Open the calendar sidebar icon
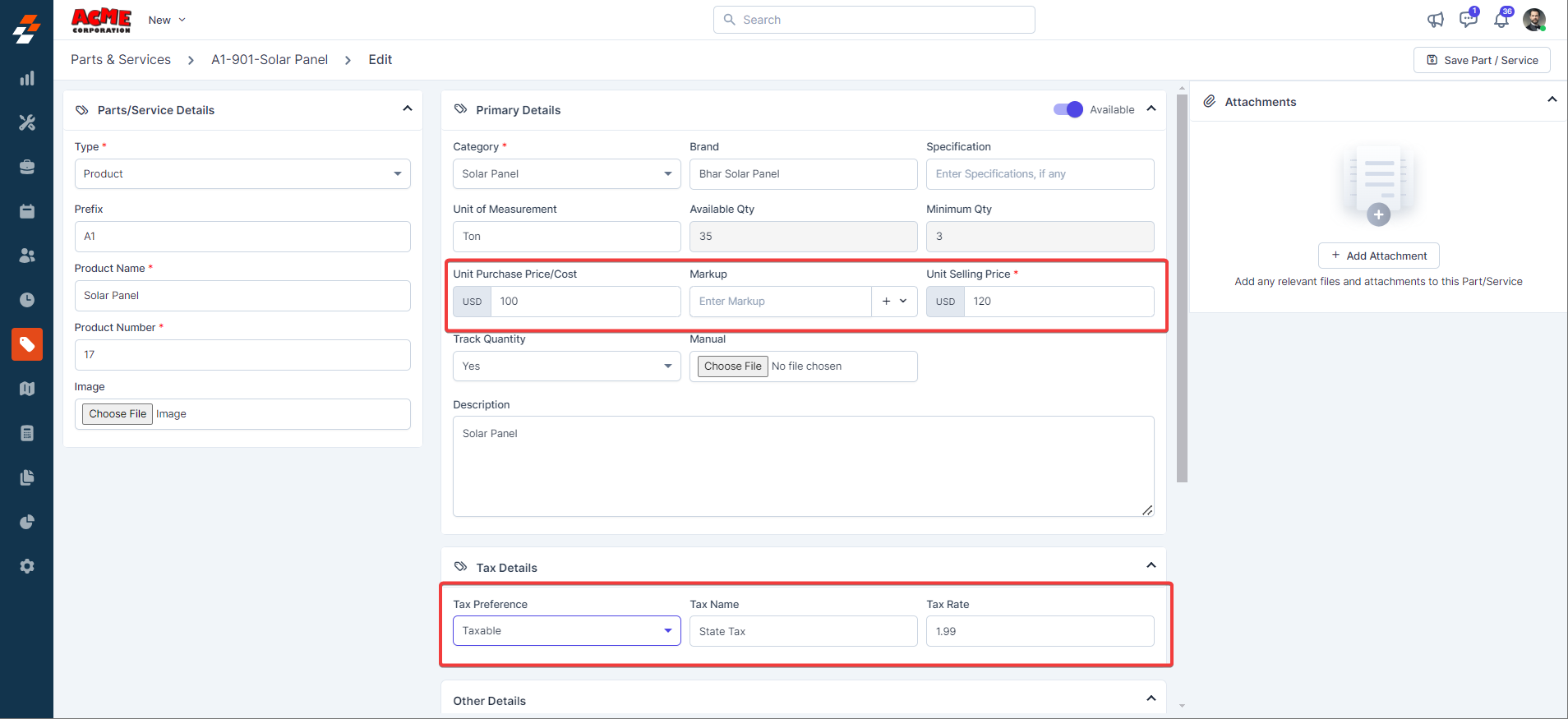Screen dimensions: 1568x719 point(27,211)
